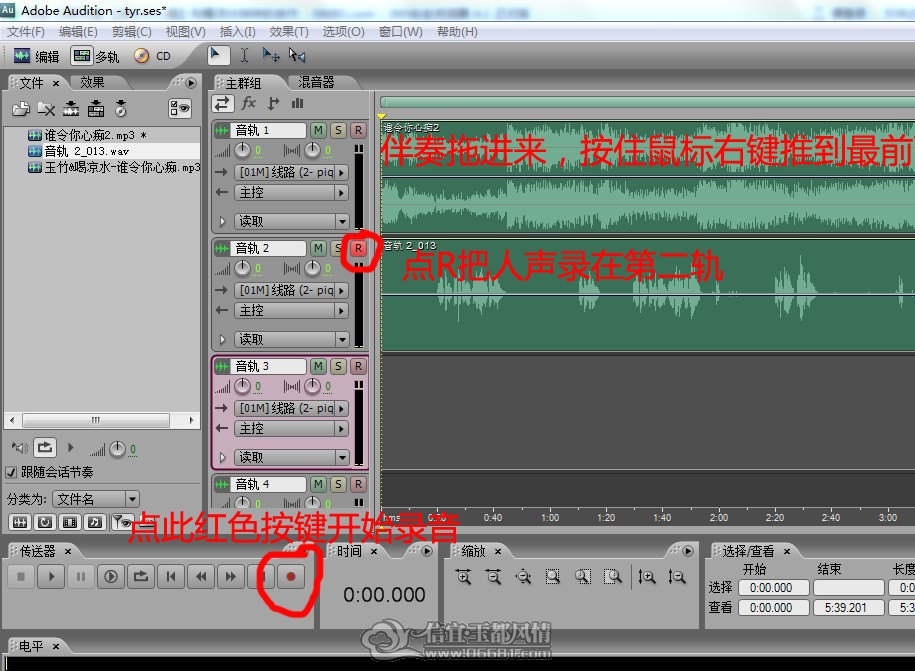Open the 音轨 2 读取 automation dropdown
Image resolution: width=915 pixels, height=671 pixels.
(x=291, y=340)
